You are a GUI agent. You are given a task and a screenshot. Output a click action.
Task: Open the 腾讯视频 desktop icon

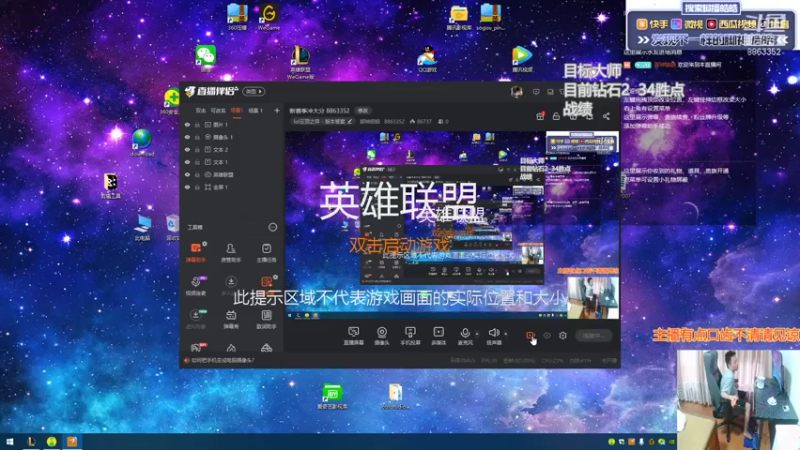(x=521, y=59)
